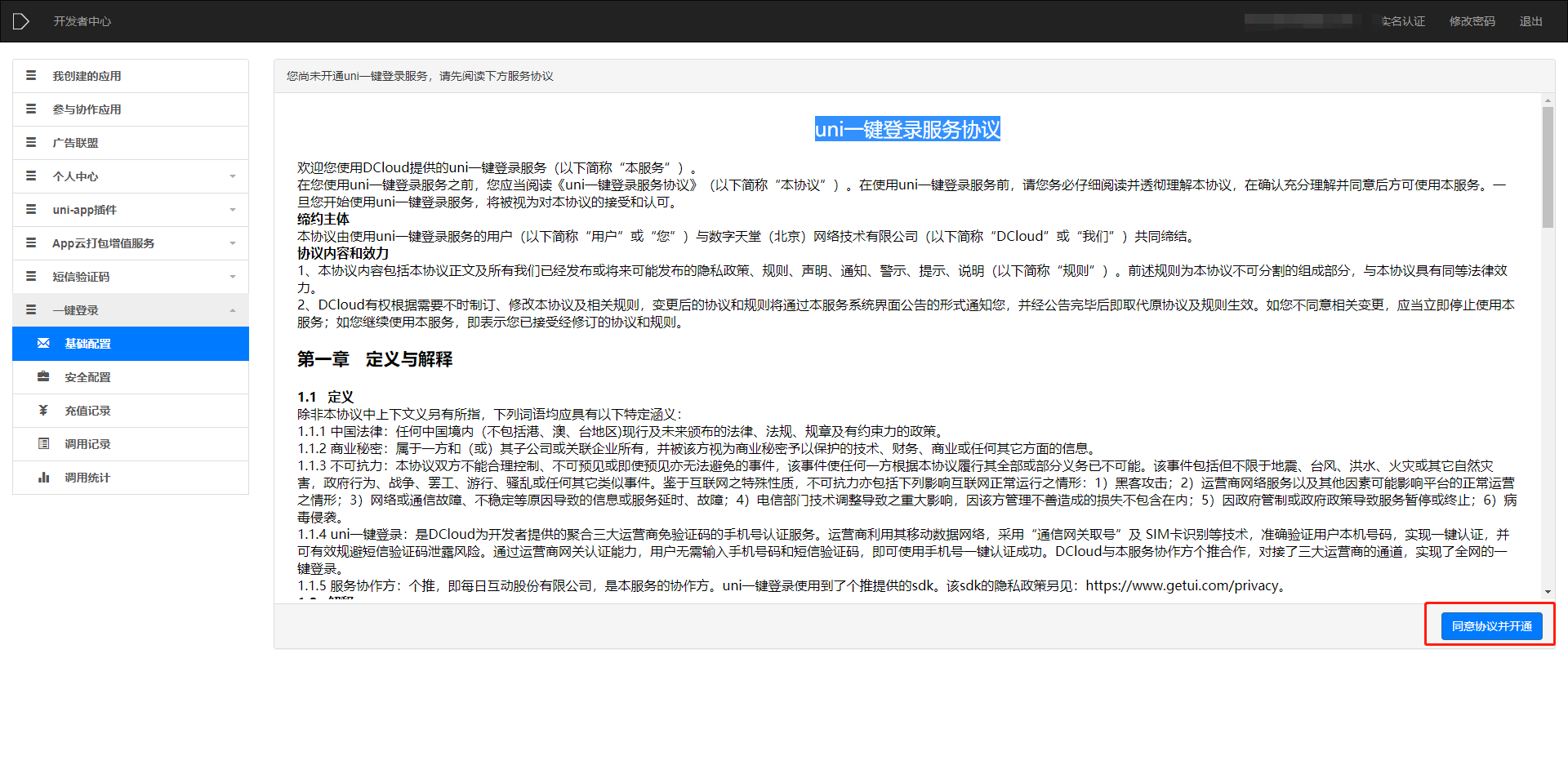Click the 修改密码 link
The height and width of the screenshot is (765, 1568).
1472,21
